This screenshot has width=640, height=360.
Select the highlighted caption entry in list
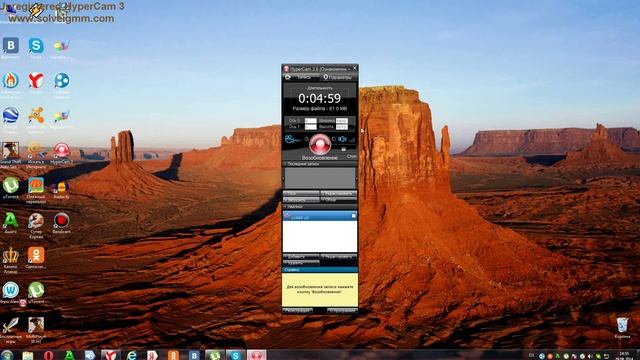320,216
